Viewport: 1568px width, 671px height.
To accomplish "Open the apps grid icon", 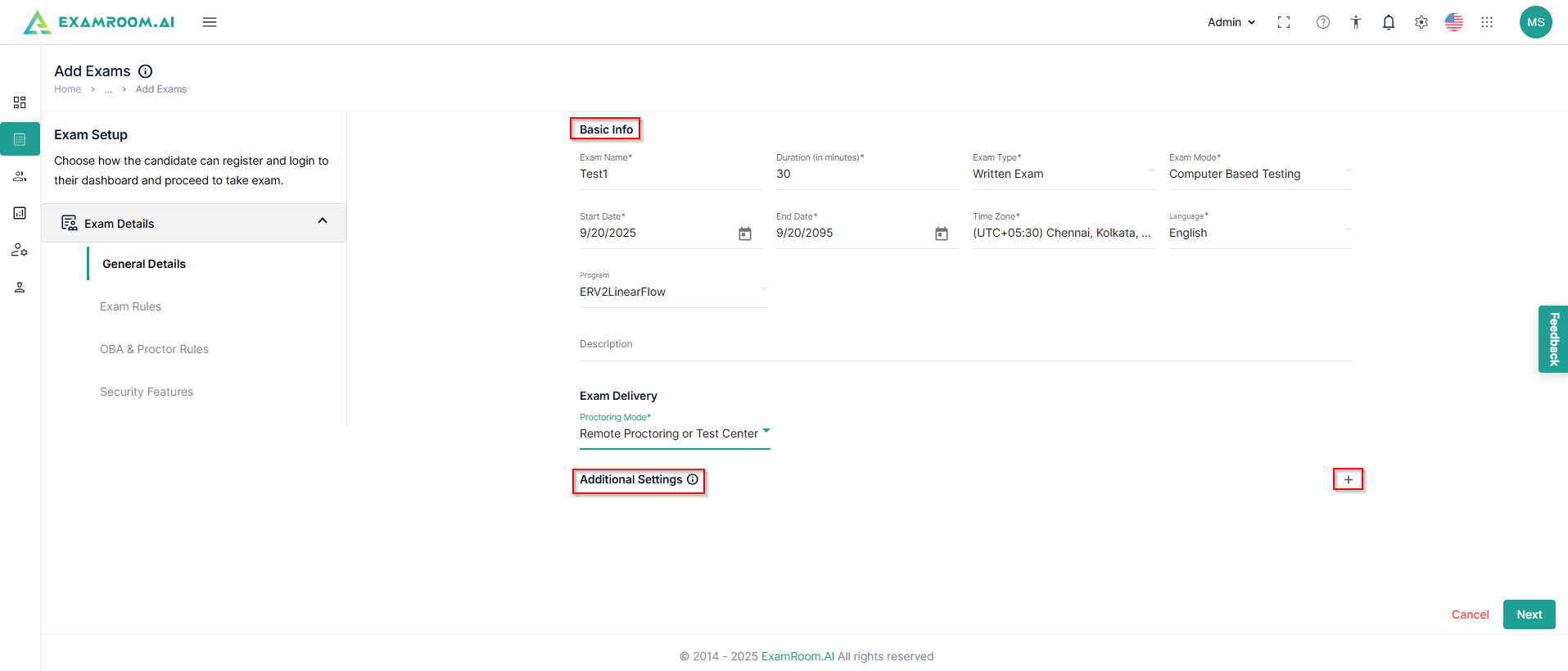I will tap(1487, 22).
